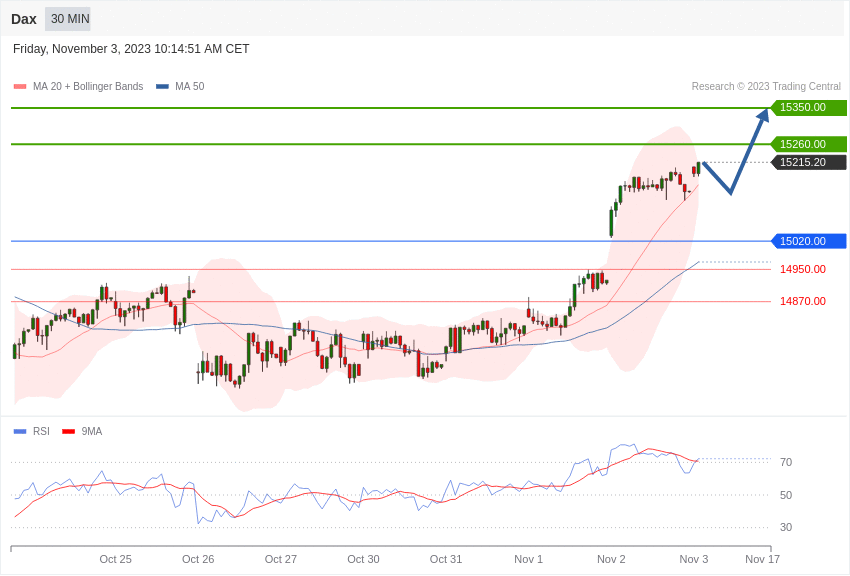Image resolution: width=850 pixels, height=576 pixels.
Task: Select the chart date and time text
Action: (131, 49)
